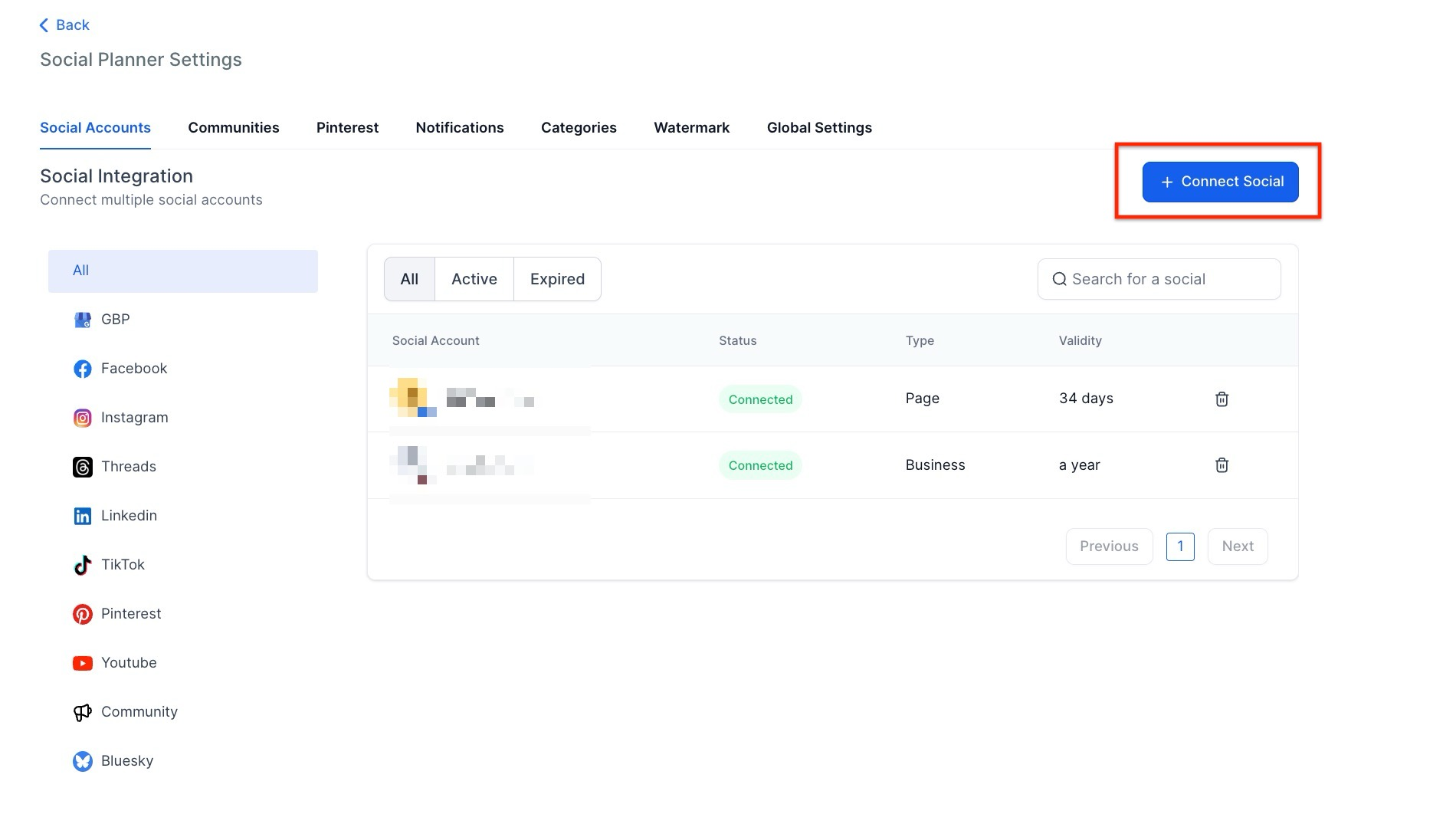Click the Validity column header
This screenshot has width=1456, height=814.
pyautogui.click(x=1080, y=340)
